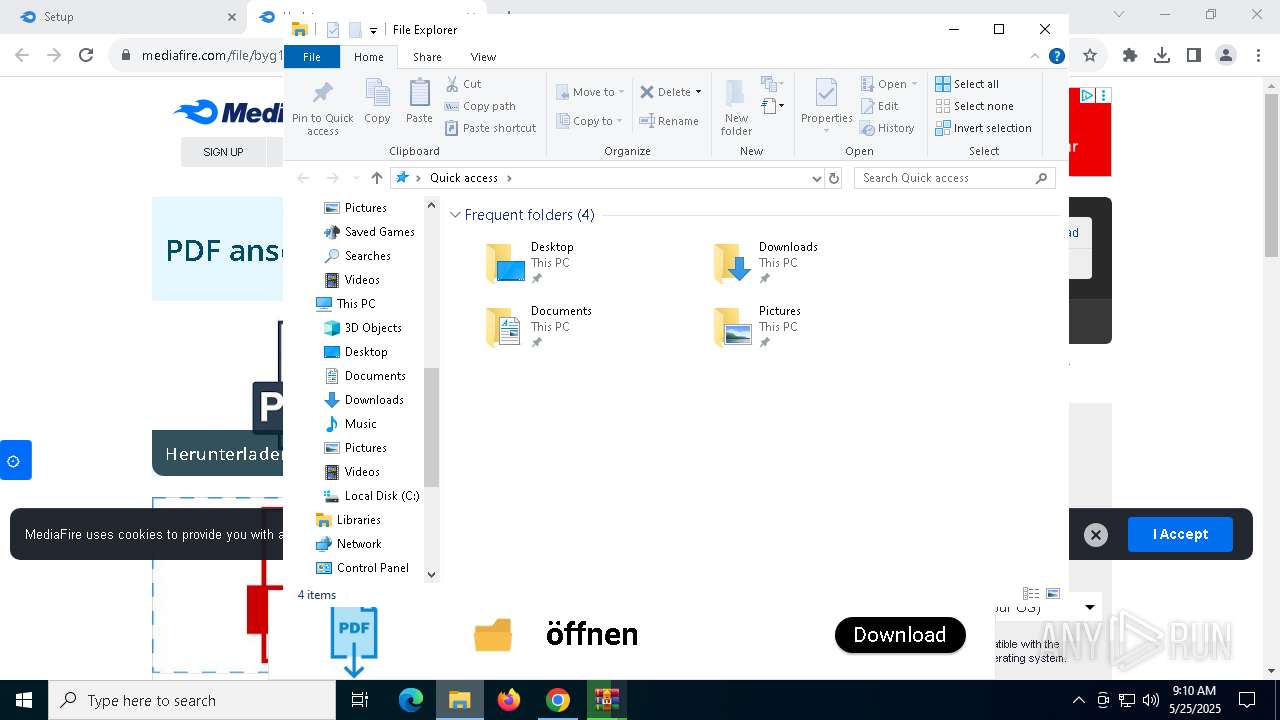The image size is (1280, 720).
Task: Open Quick Access Toolbar customize dropdown
Action: (373, 30)
